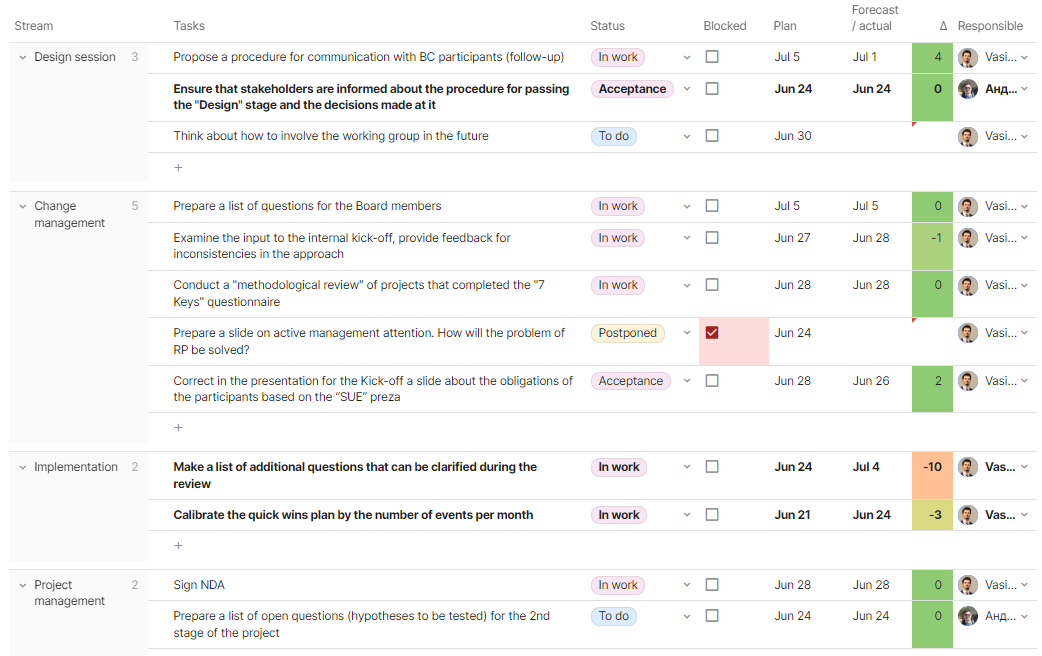Collapse the Implementation stream

23,468
